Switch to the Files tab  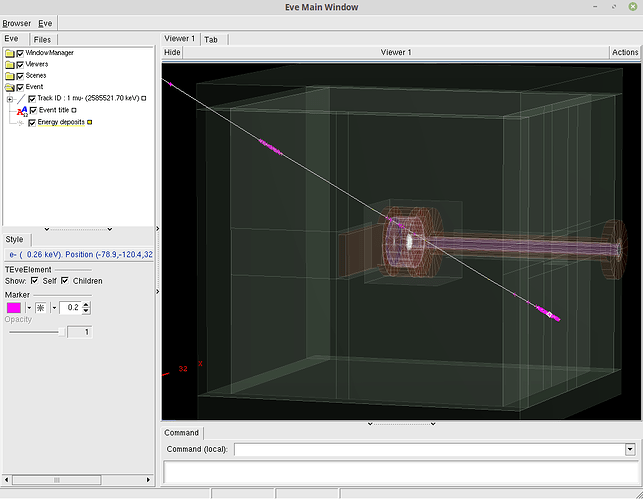(x=42, y=40)
